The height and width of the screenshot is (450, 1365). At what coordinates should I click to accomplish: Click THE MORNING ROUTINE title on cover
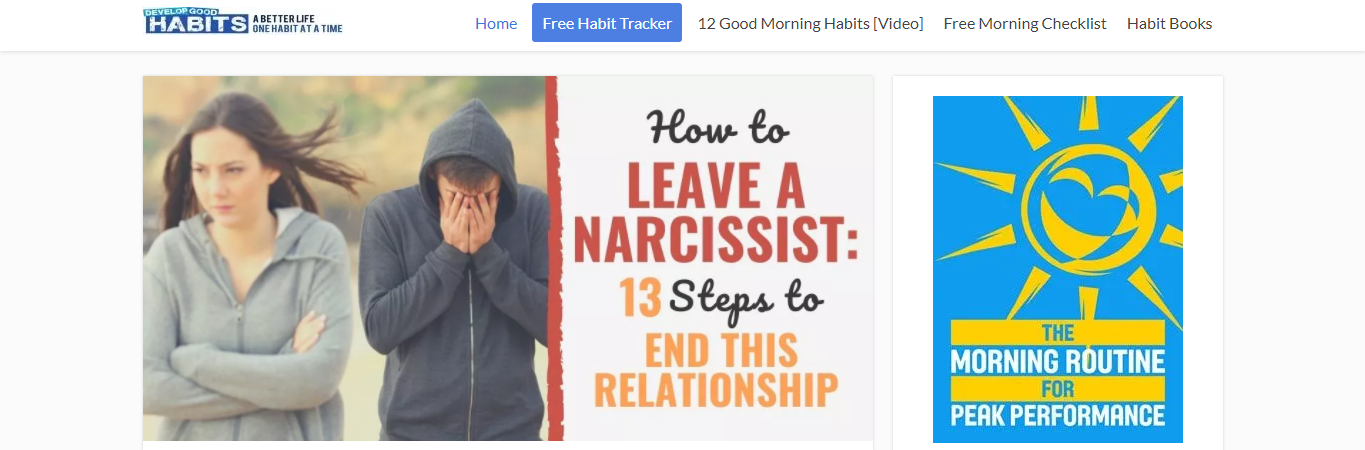coord(1058,348)
